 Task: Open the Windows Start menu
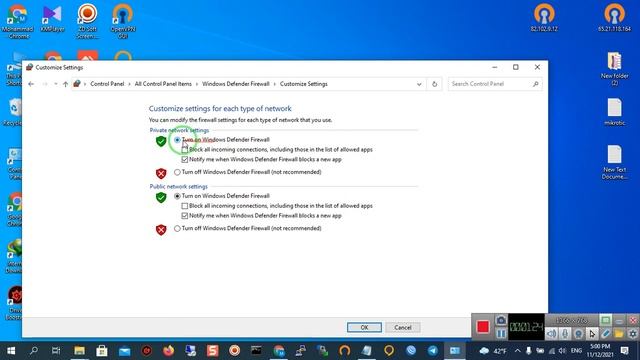(x=11, y=351)
